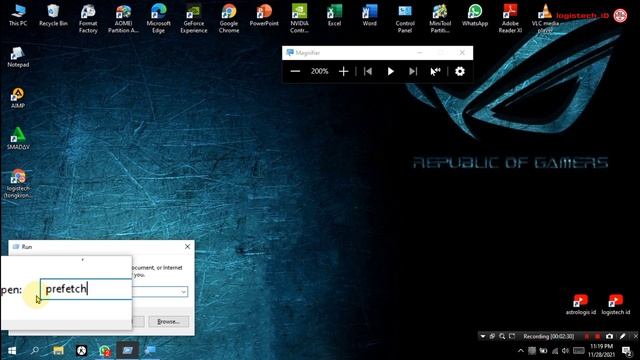640x360 pixels.
Task: Close the Run dialog
Action: click(187, 247)
